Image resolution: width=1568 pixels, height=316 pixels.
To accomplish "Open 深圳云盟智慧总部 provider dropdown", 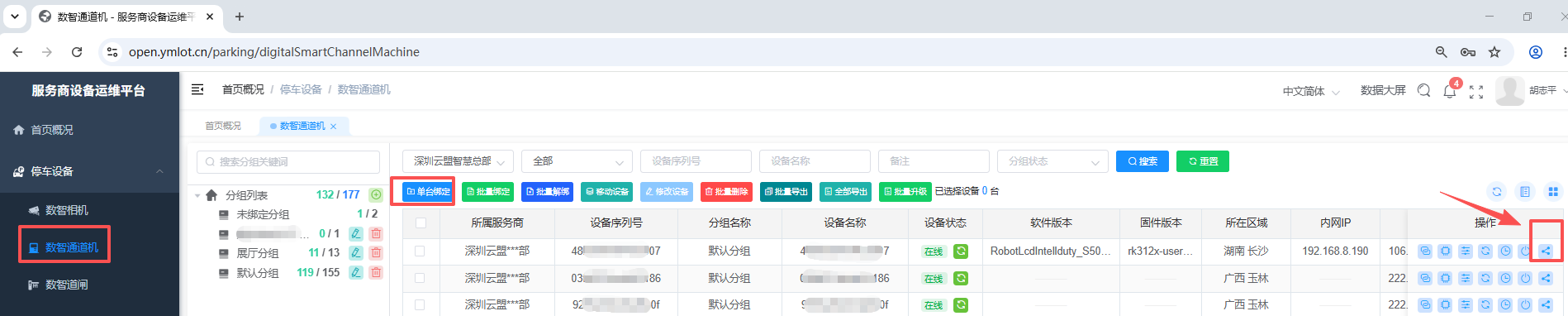I will 459,161.
